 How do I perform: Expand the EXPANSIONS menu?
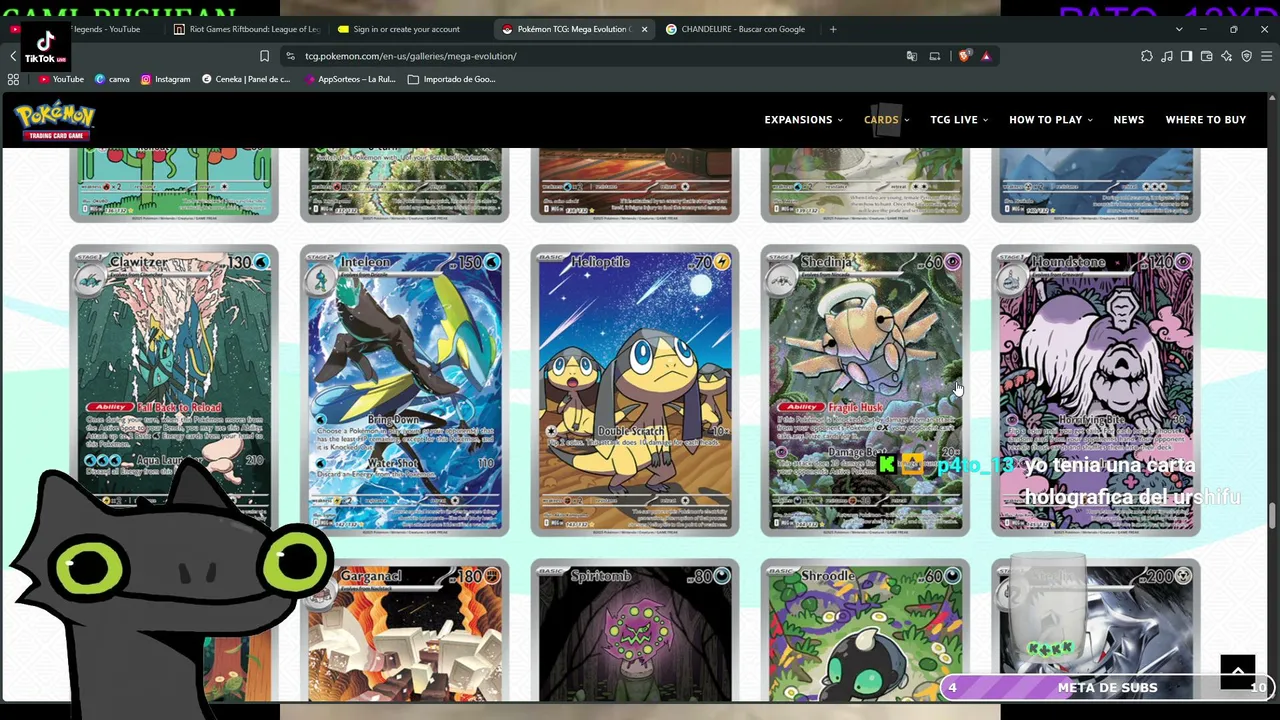(x=804, y=120)
